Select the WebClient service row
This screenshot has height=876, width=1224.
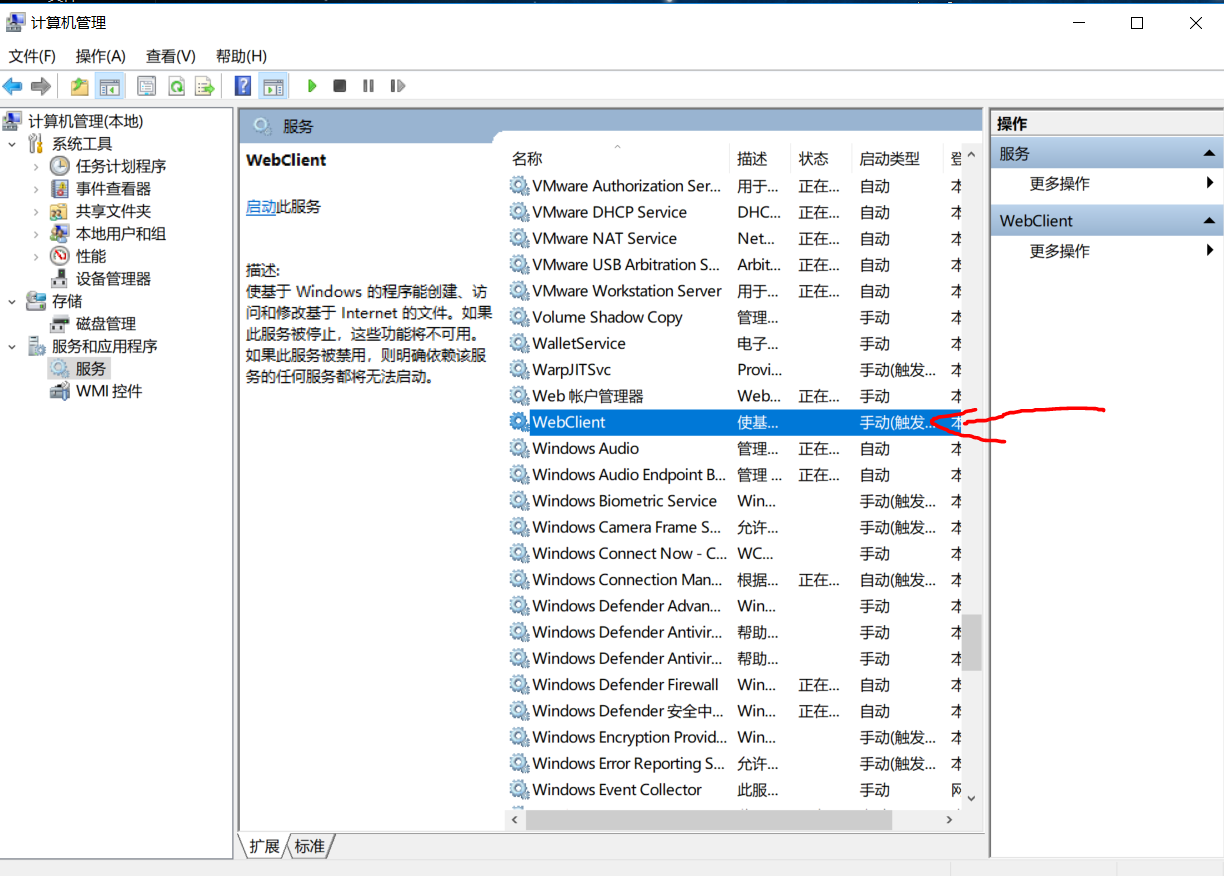click(x=735, y=422)
